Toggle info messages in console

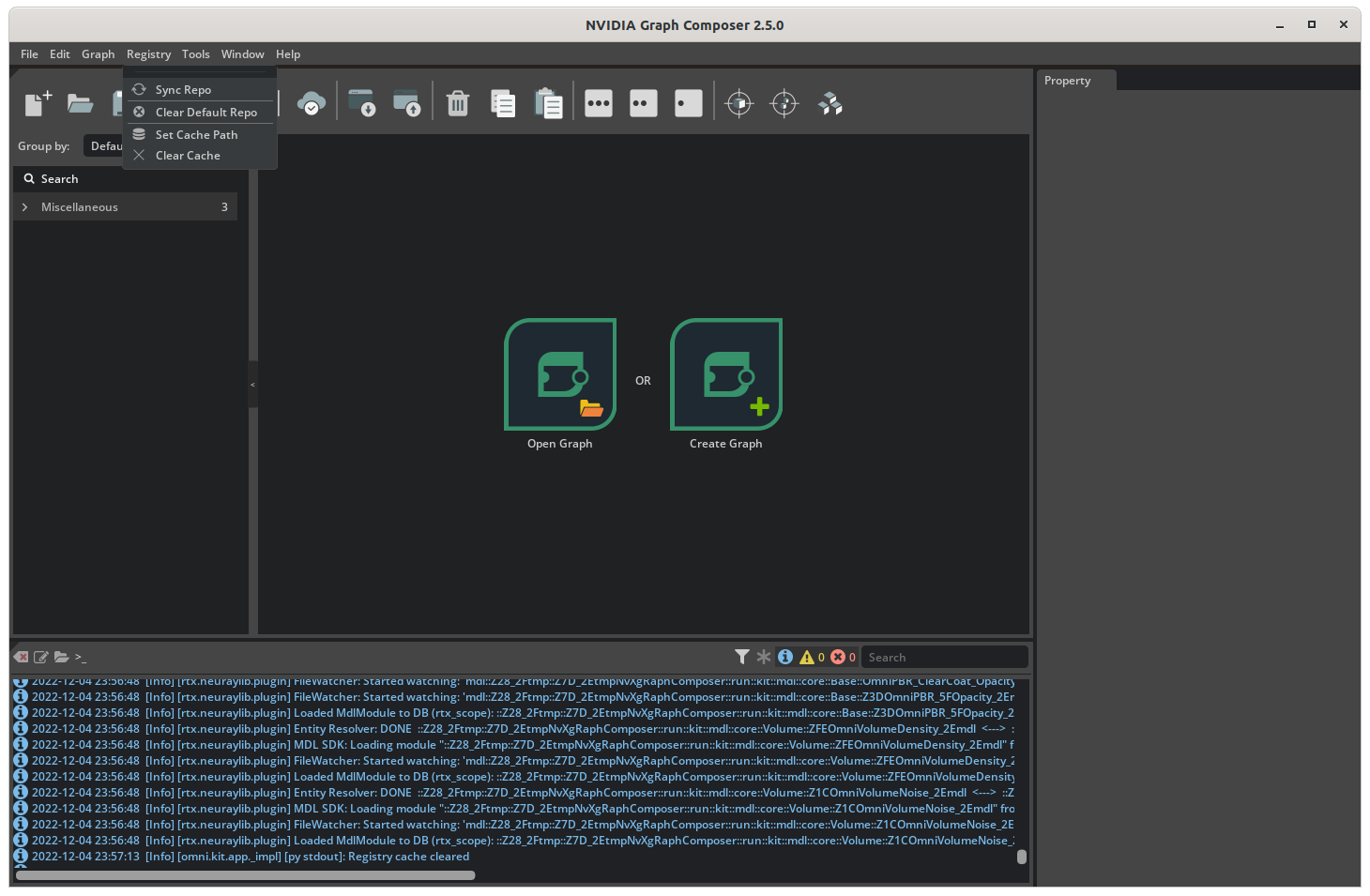click(x=785, y=657)
